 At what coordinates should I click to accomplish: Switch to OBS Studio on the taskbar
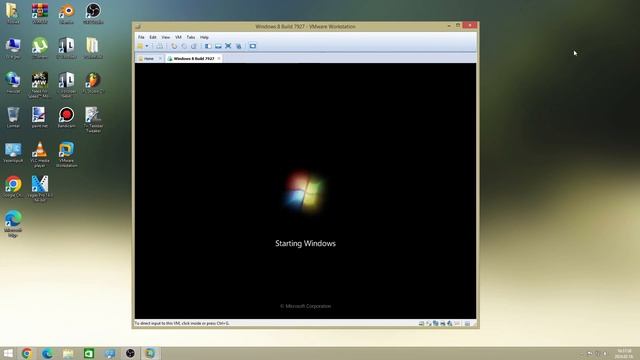(x=130, y=353)
